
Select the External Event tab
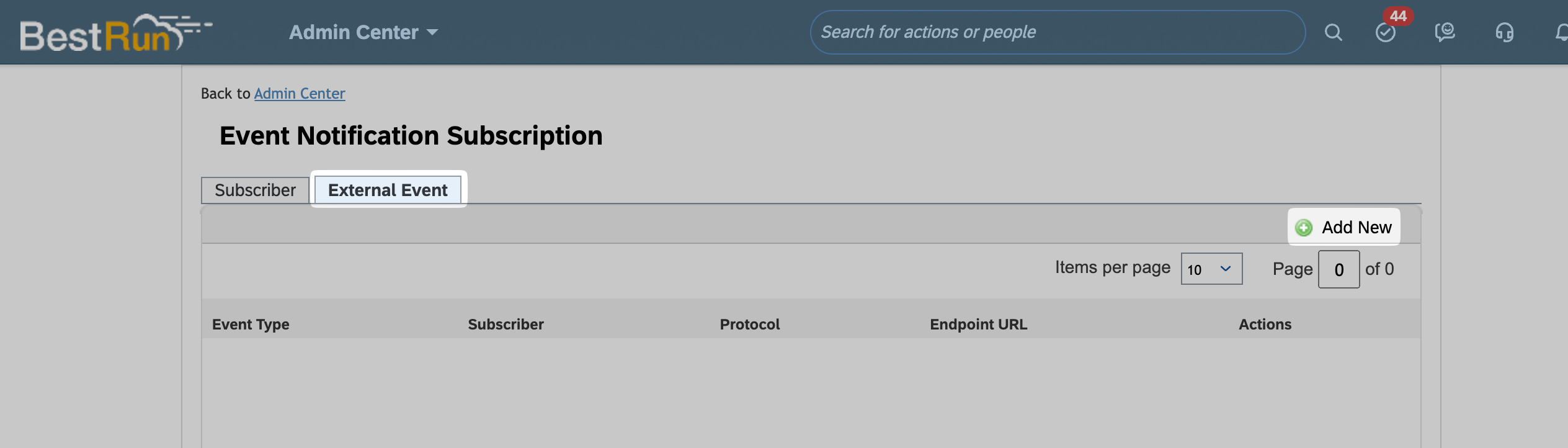coord(388,190)
